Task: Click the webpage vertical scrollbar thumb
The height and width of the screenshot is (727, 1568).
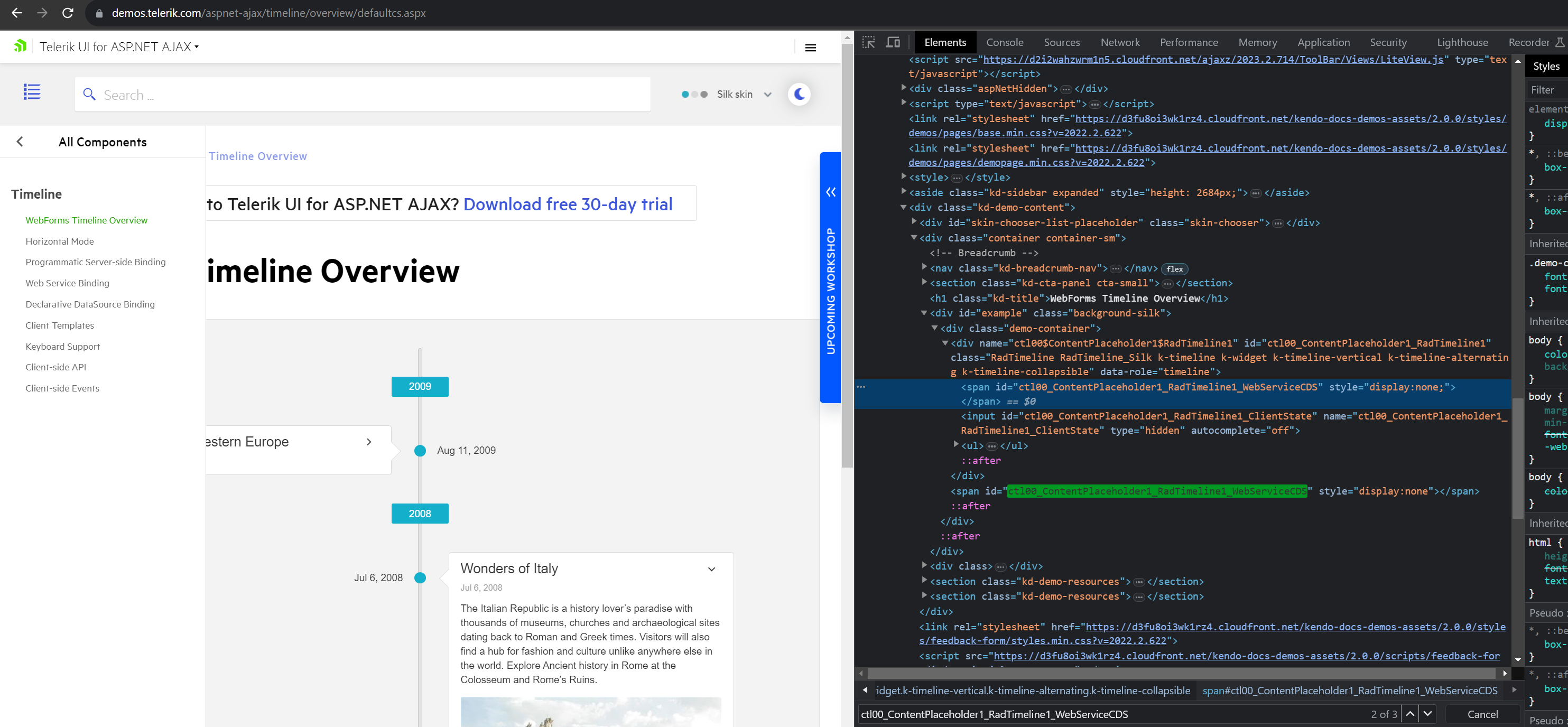Action: pos(847,256)
